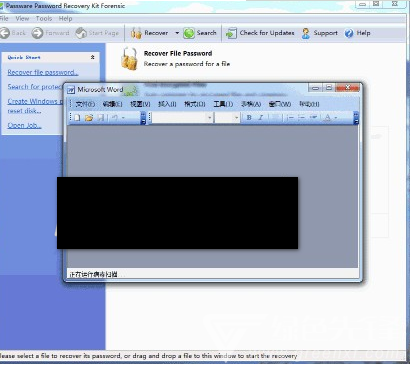Viewport: 410px width, 367px height.
Task: Click the Recover padlock icon in toolbar
Action: coord(136,33)
